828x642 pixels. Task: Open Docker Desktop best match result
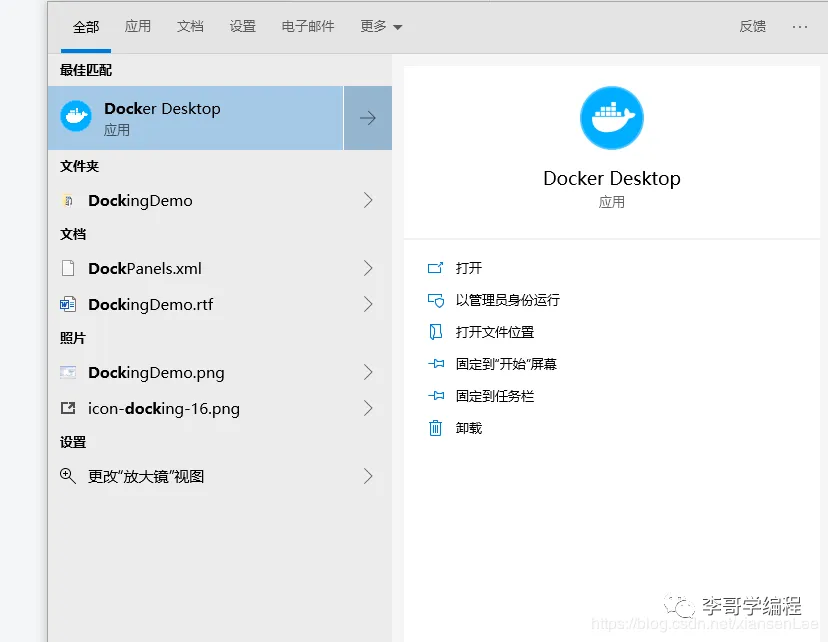[x=195, y=118]
